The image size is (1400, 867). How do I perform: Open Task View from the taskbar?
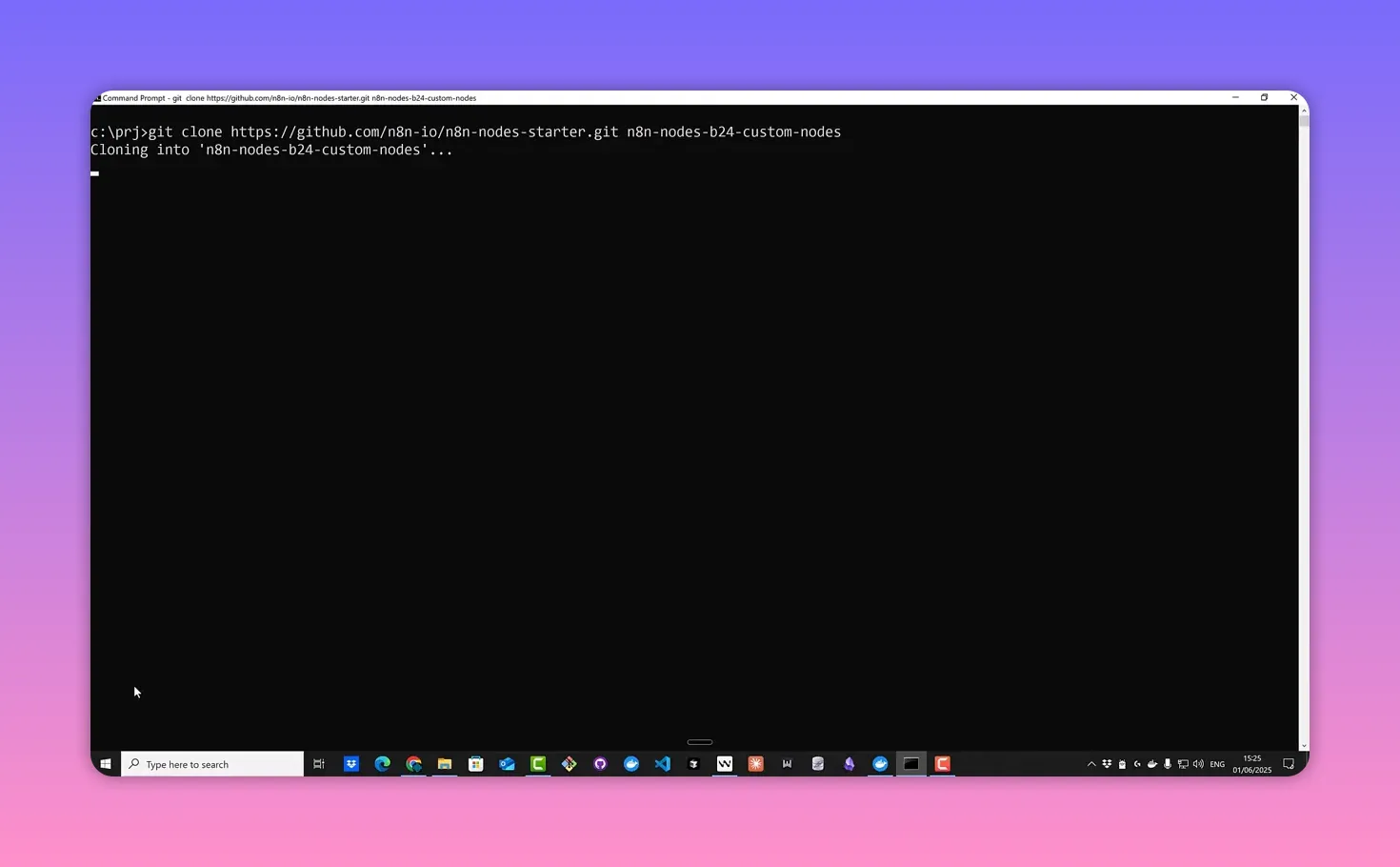click(319, 763)
